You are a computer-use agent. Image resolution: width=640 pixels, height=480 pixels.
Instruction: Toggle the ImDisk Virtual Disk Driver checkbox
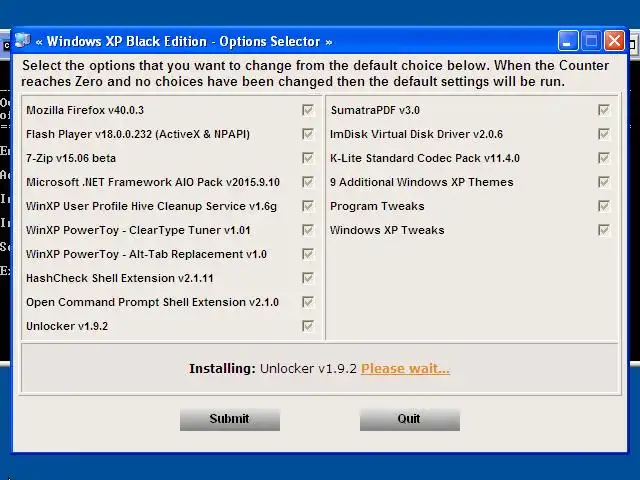[x=604, y=134]
